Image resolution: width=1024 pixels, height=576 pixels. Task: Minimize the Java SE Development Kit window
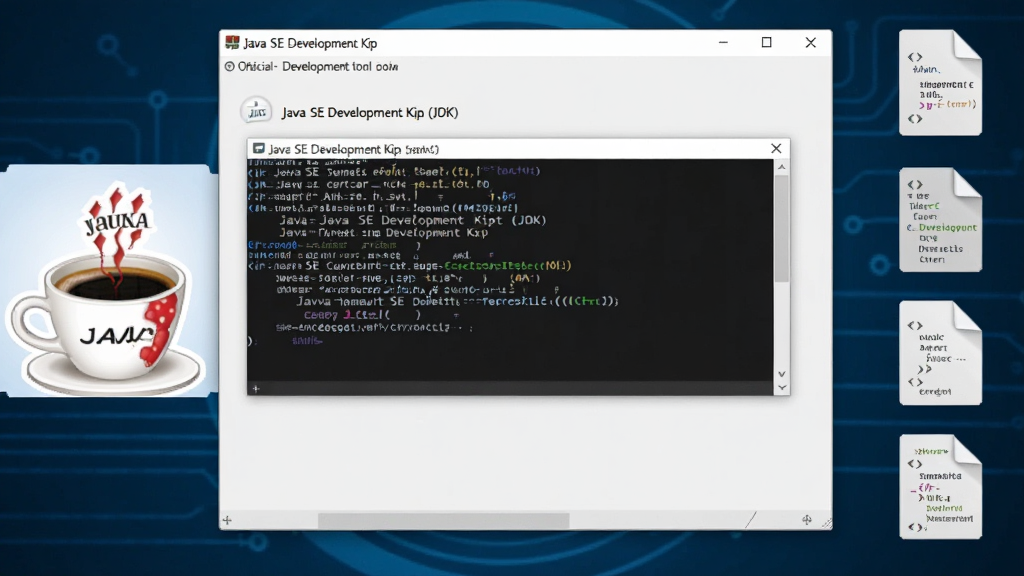click(x=723, y=42)
